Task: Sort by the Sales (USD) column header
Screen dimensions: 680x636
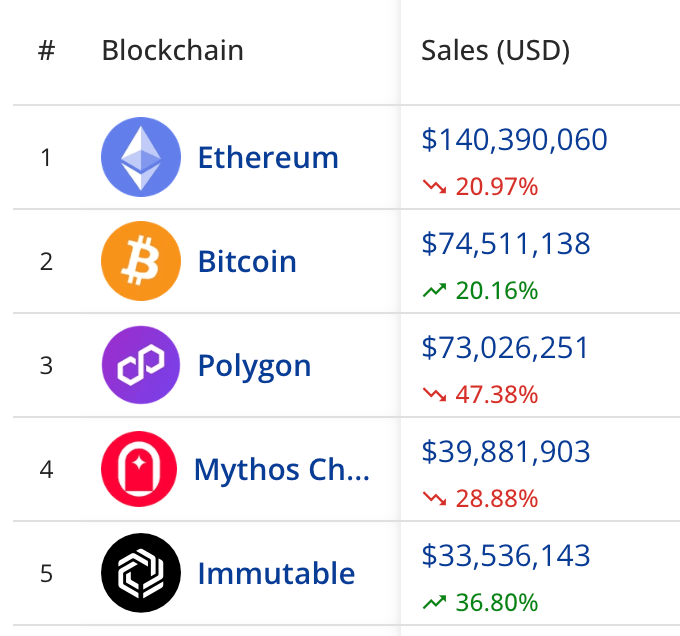Action: pyautogui.click(x=496, y=50)
